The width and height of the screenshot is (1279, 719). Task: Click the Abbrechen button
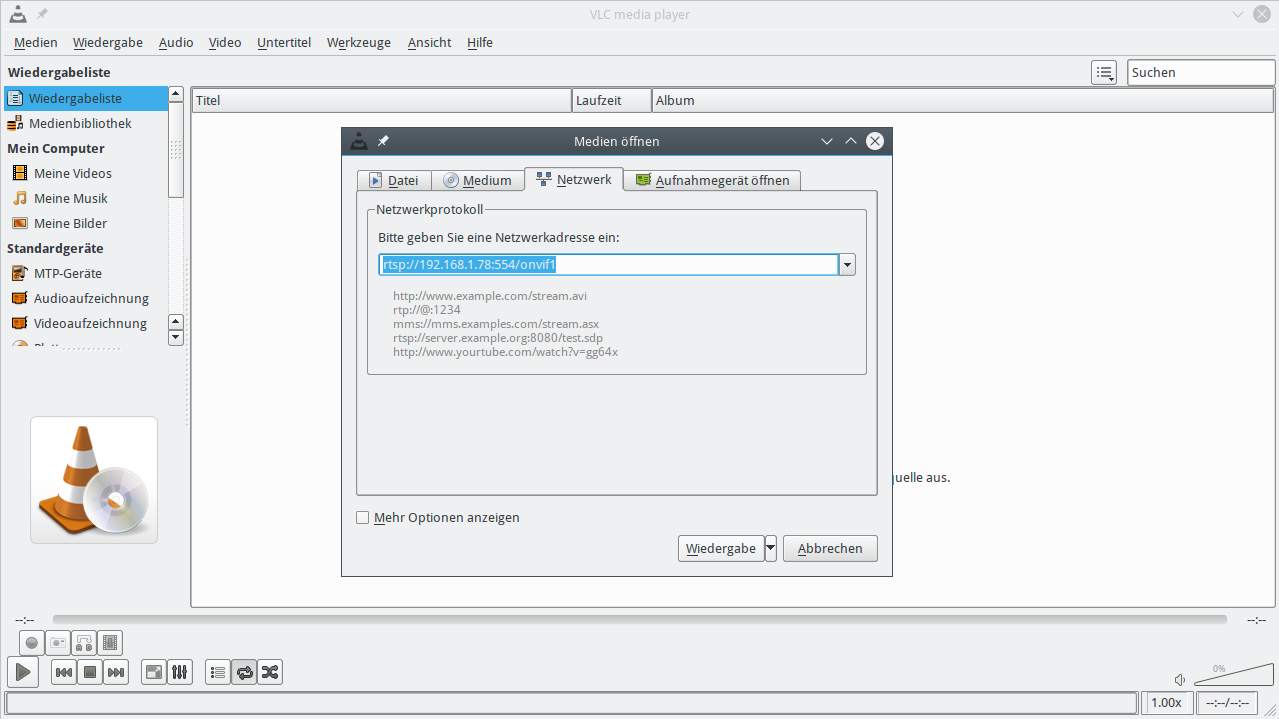pos(830,548)
